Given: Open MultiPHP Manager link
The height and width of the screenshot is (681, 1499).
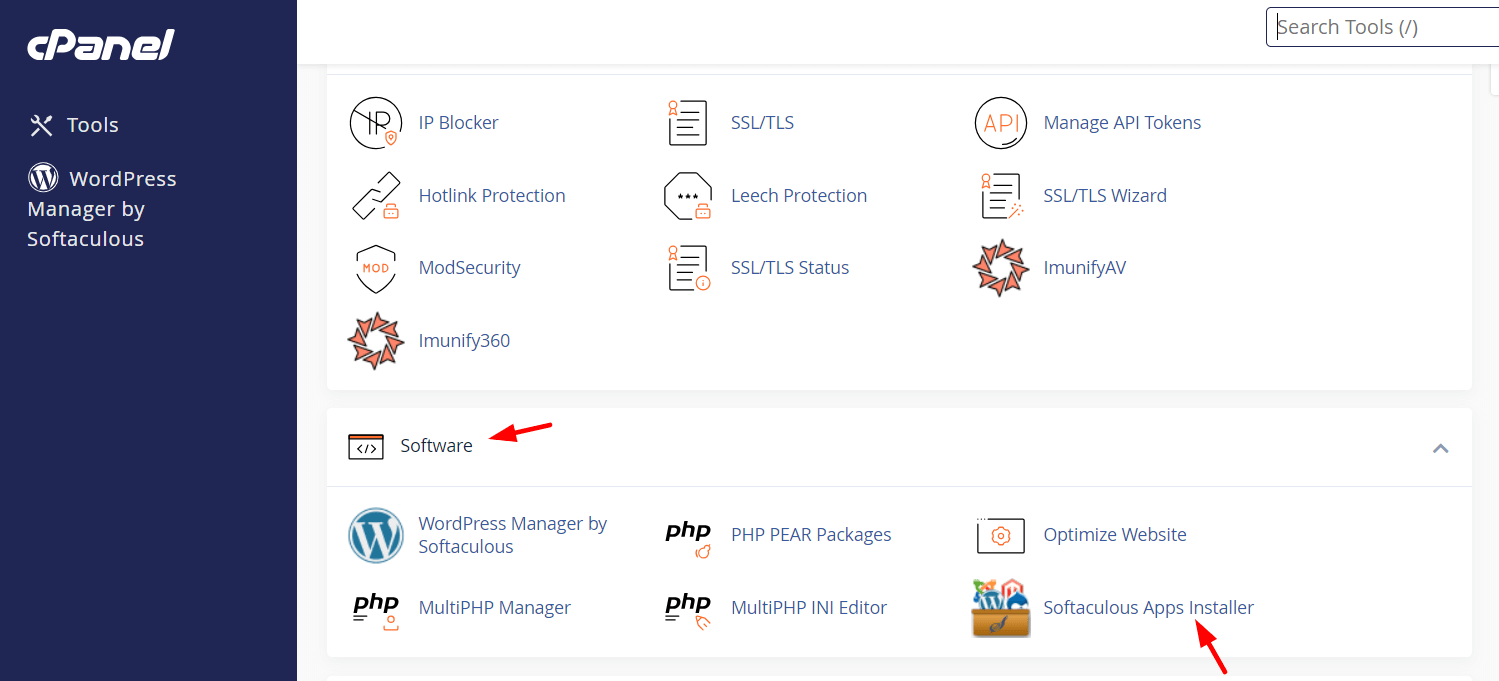Looking at the screenshot, I should coord(495,608).
